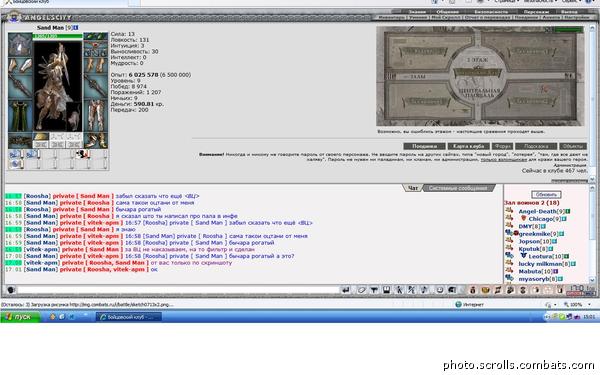Image resolution: width=600 pixels, height=375 pixels.
Task: Switch to Системные сообщения tab
Action: pos(458,188)
